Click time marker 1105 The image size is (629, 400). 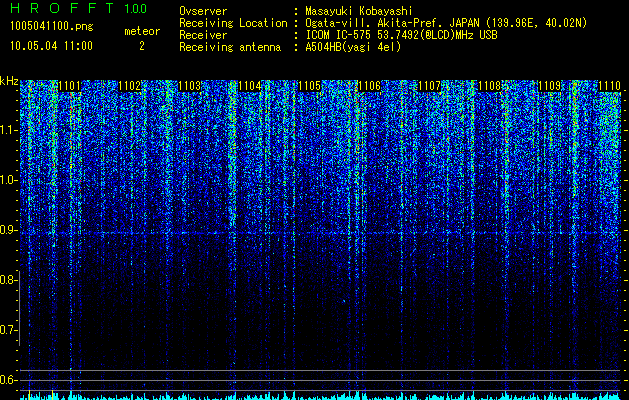tap(310, 86)
